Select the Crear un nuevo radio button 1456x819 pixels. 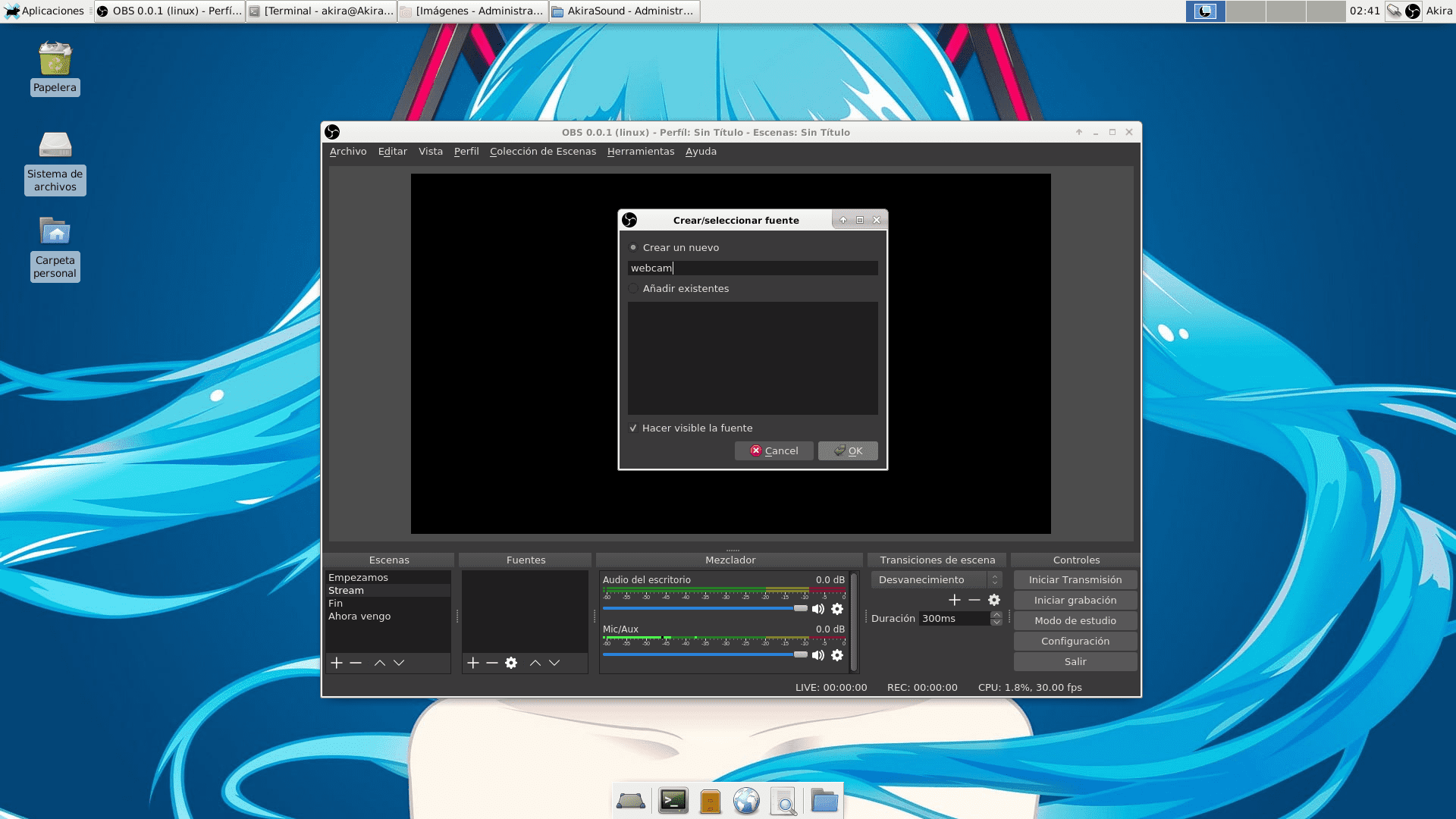coord(633,247)
